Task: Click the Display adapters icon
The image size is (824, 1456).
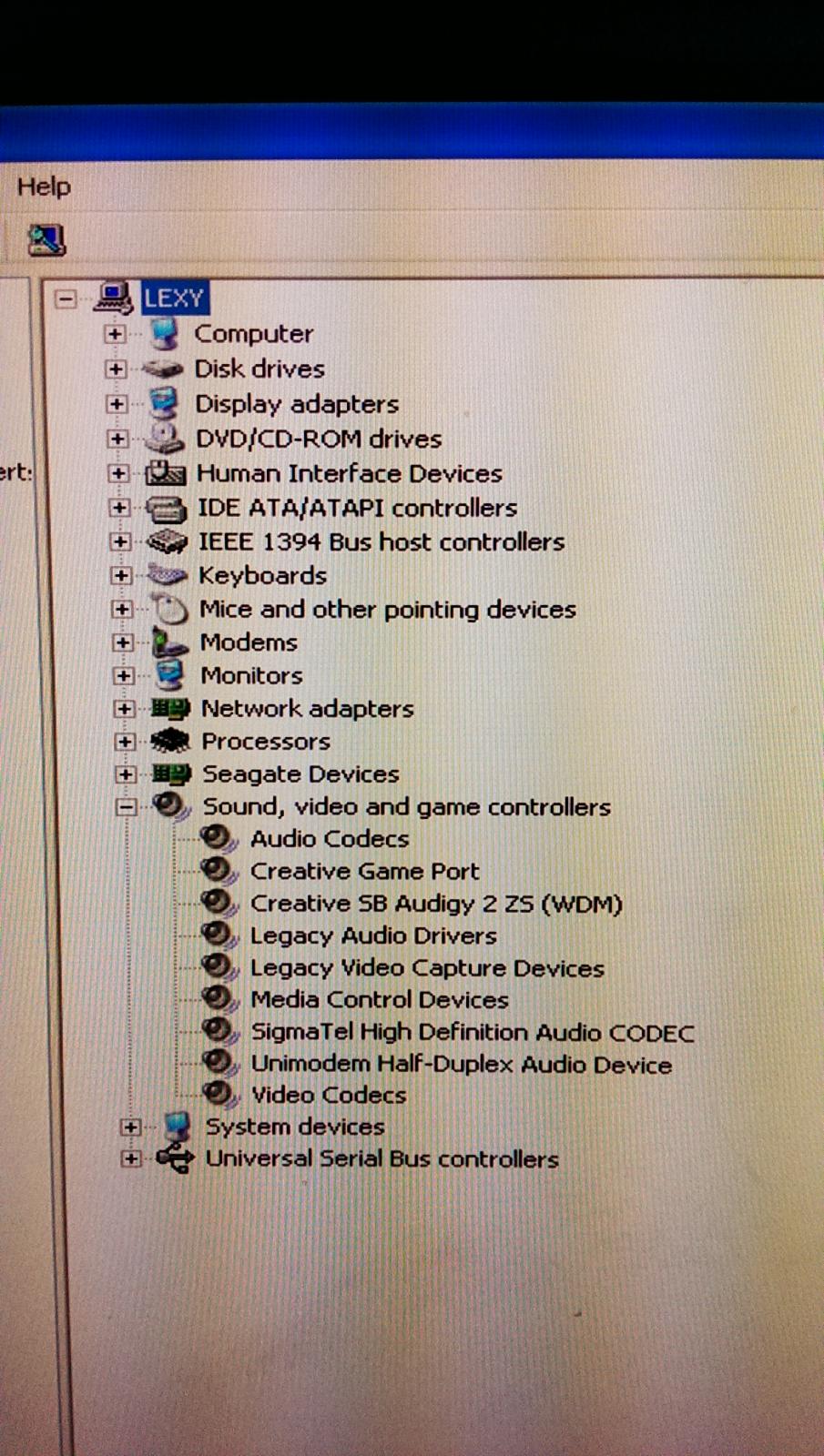Action: [x=166, y=403]
